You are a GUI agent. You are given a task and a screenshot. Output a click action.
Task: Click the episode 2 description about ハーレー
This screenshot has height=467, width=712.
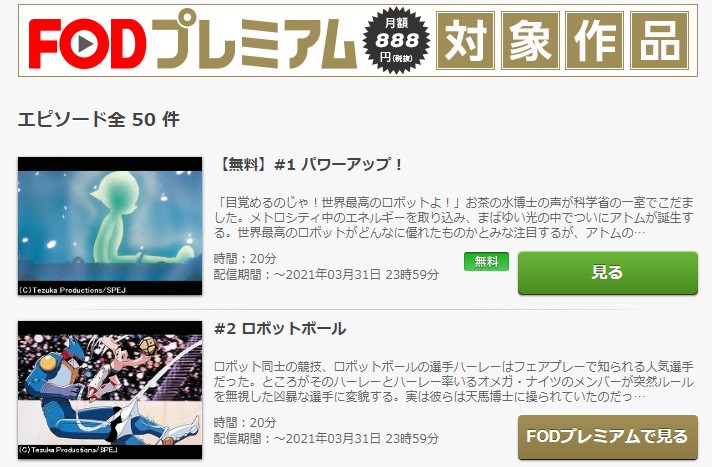[x=454, y=382]
